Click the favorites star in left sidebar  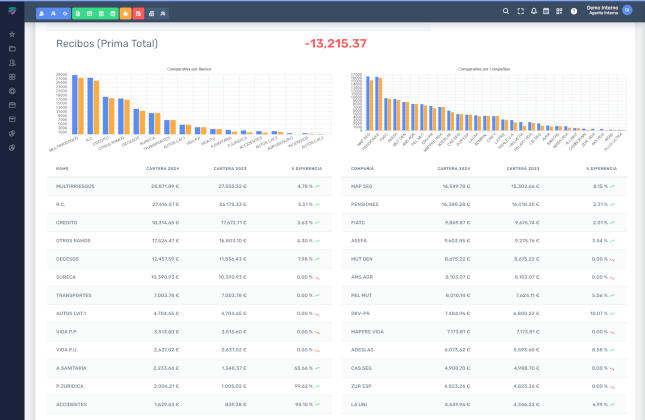pyautogui.click(x=12, y=34)
